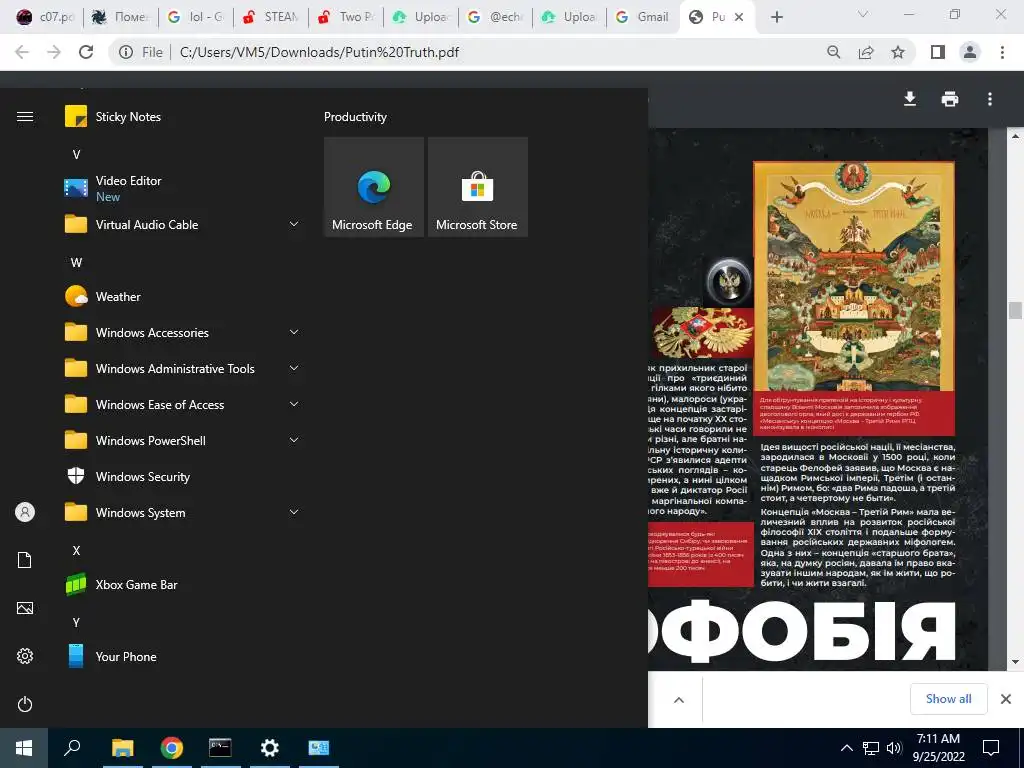Jump to letter V header in app list

(x=76, y=155)
